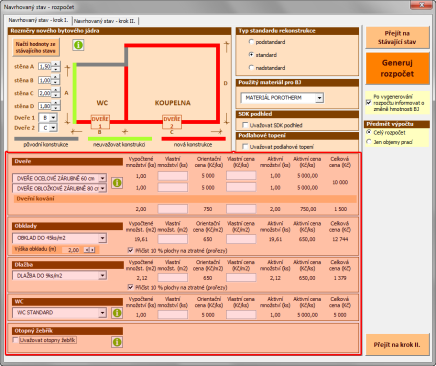Select the Navrhovaný stav - krok I. tab
436x366 pixels.
[x=38, y=20]
